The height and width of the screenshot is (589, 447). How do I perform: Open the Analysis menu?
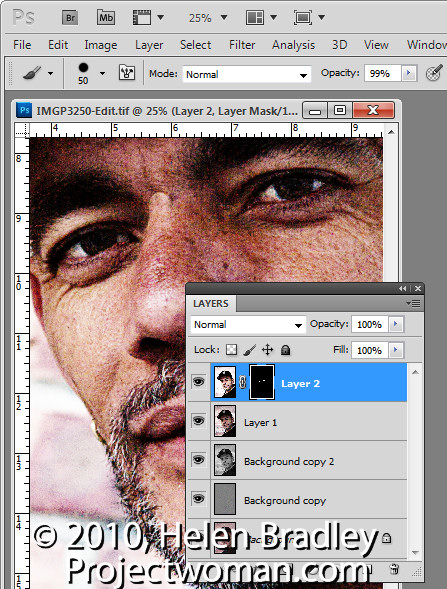pyautogui.click(x=293, y=45)
